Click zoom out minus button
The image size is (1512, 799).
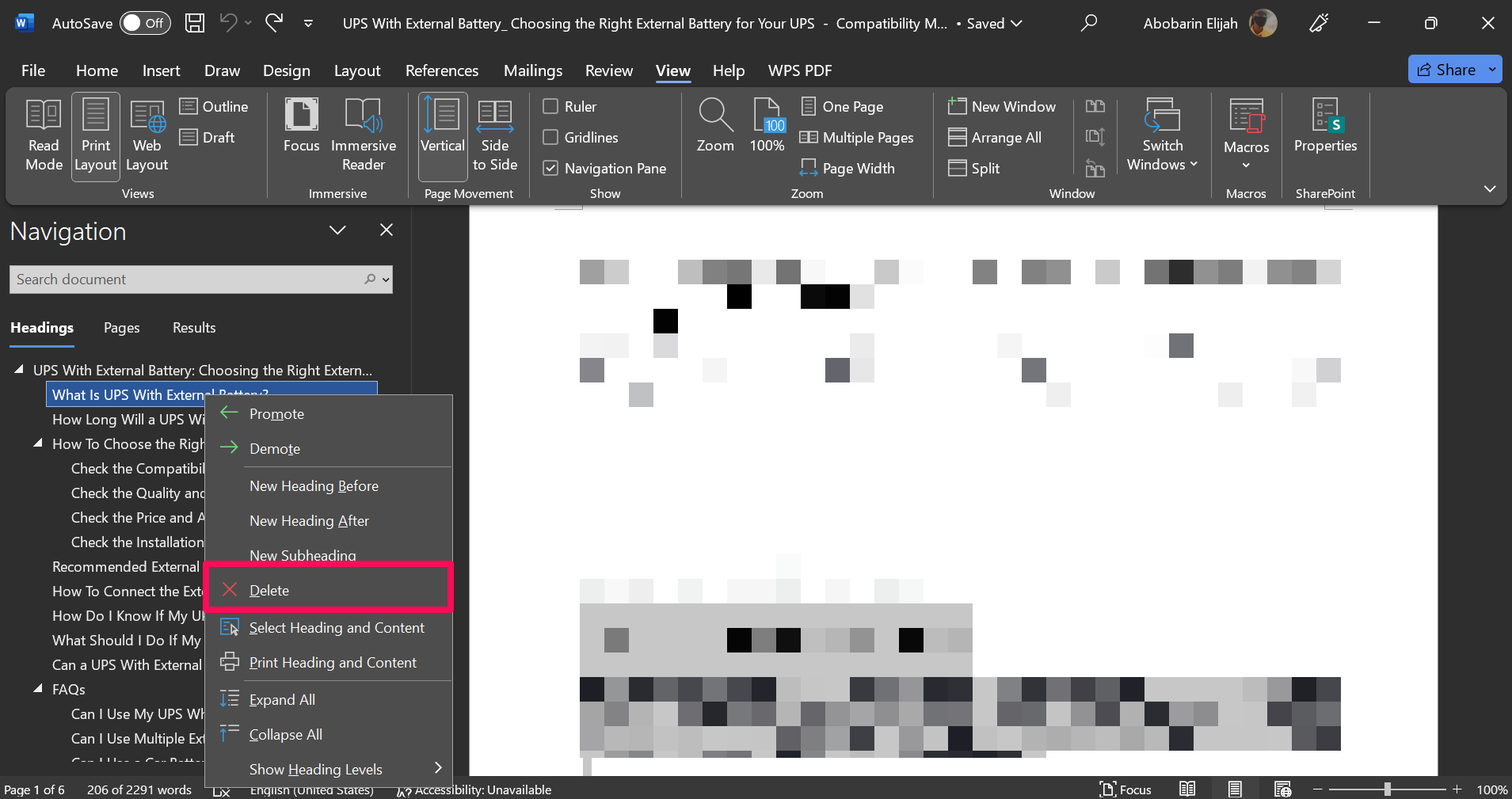coord(1318,789)
